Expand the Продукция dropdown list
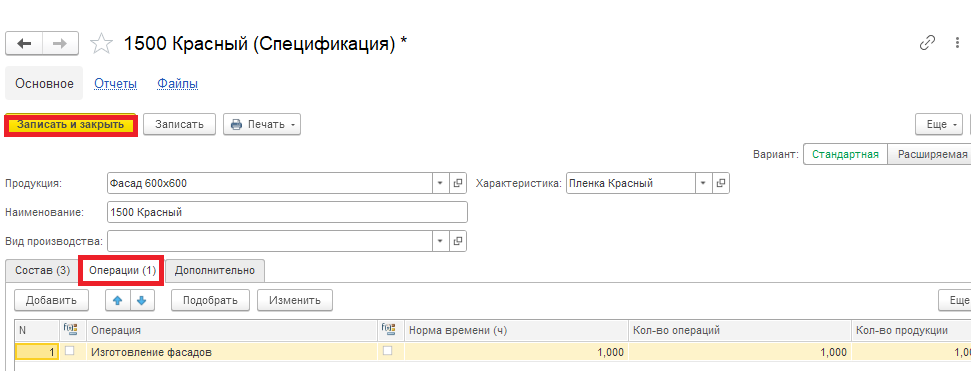The width and height of the screenshot is (971, 371). click(x=440, y=183)
